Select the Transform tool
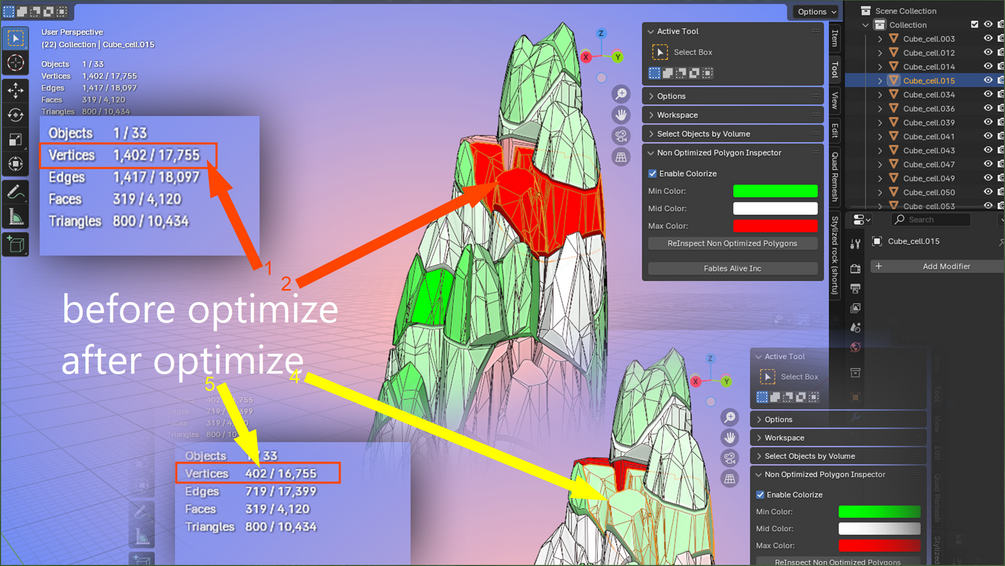The height and width of the screenshot is (566, 1005). pos(15,163)
